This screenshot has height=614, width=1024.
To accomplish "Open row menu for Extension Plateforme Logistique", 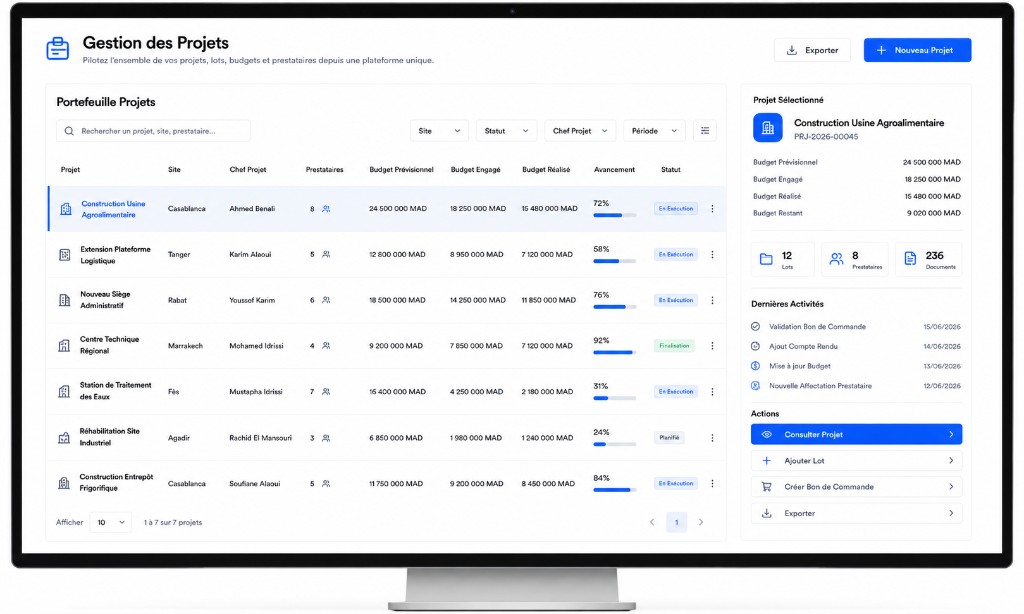I will [712, 255].
